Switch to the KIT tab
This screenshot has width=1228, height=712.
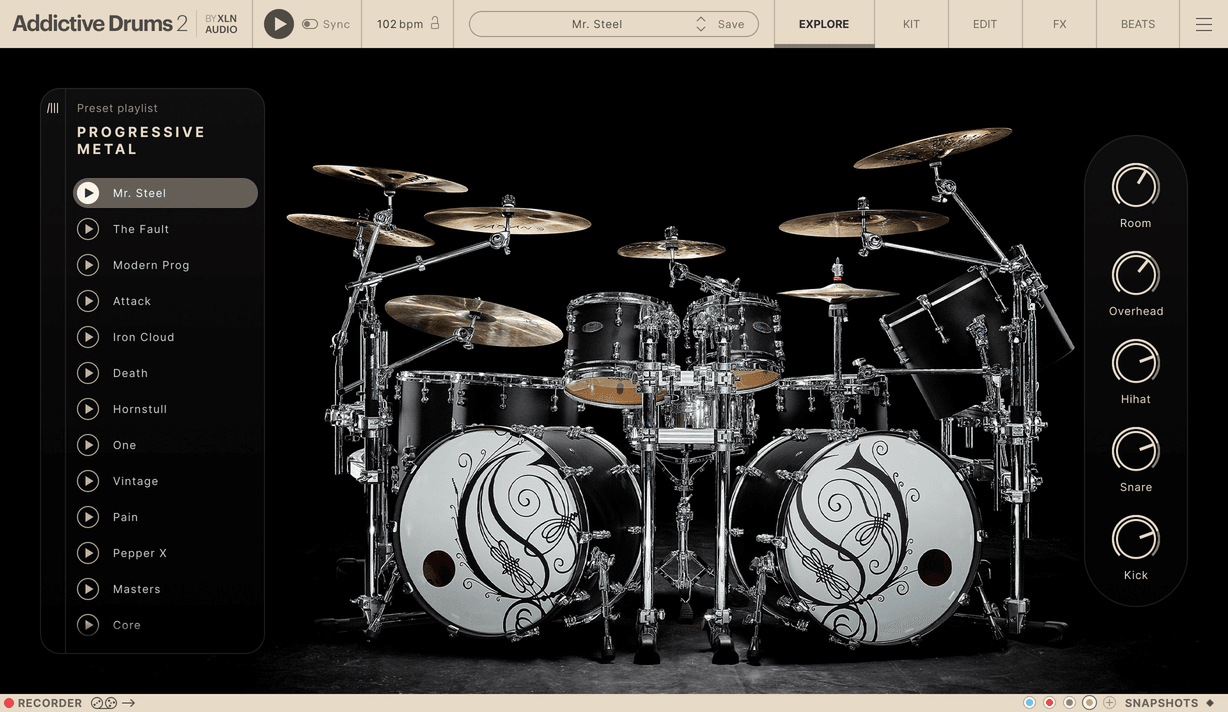910,24
